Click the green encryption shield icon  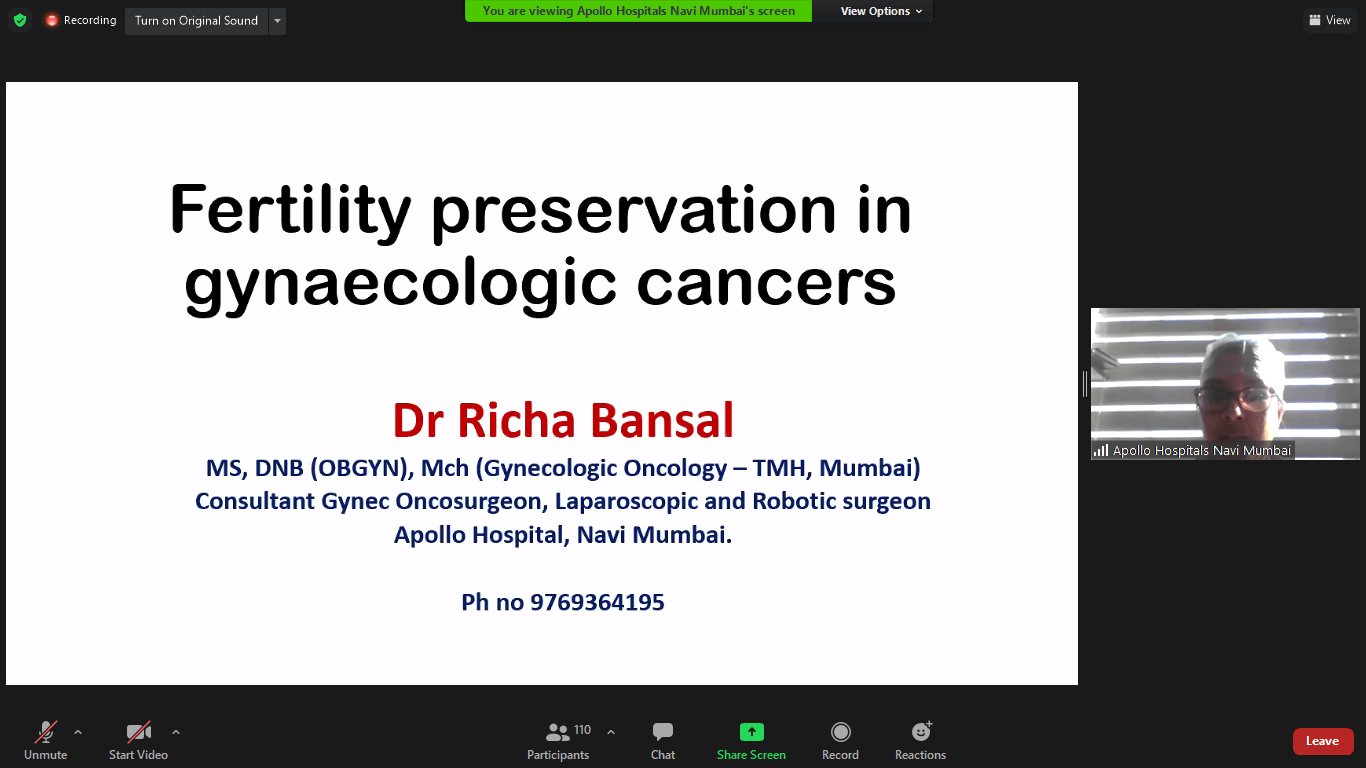20,20
